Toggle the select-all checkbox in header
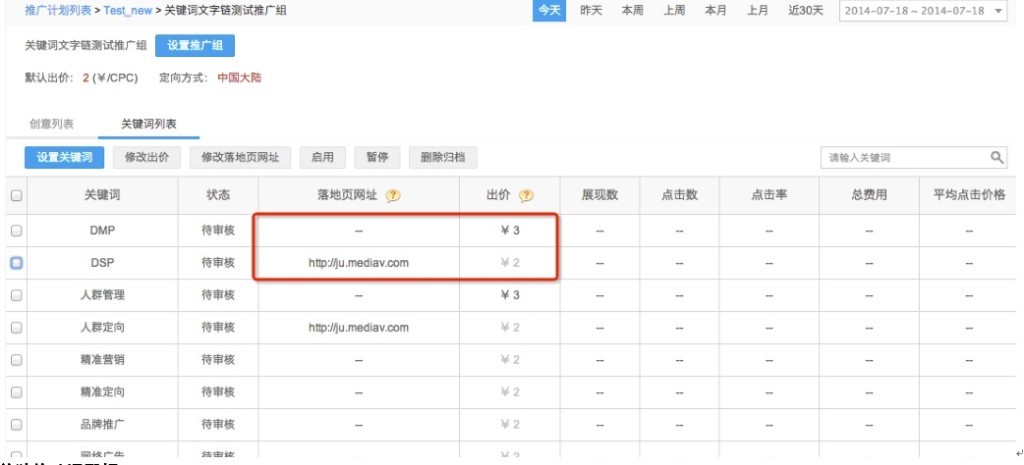Screen dimensions: 1024x465 click(16, 196)
